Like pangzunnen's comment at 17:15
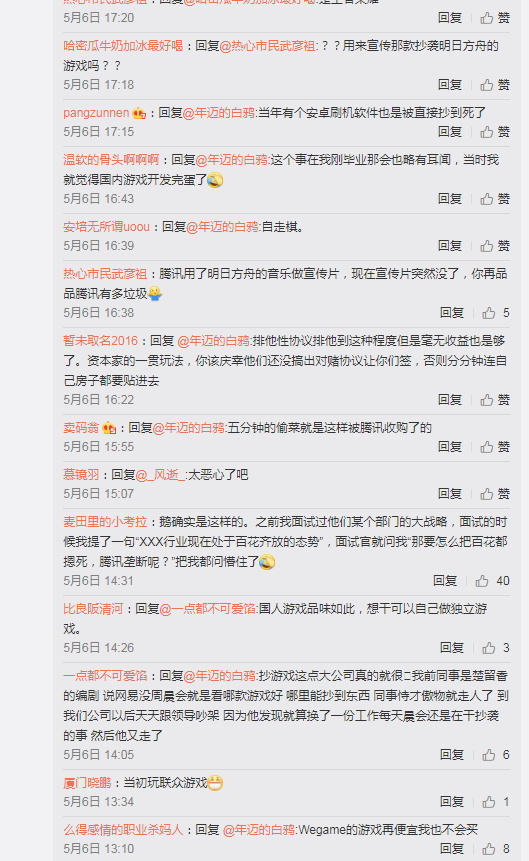The image size is (529, 861). (x=495, y=132)
